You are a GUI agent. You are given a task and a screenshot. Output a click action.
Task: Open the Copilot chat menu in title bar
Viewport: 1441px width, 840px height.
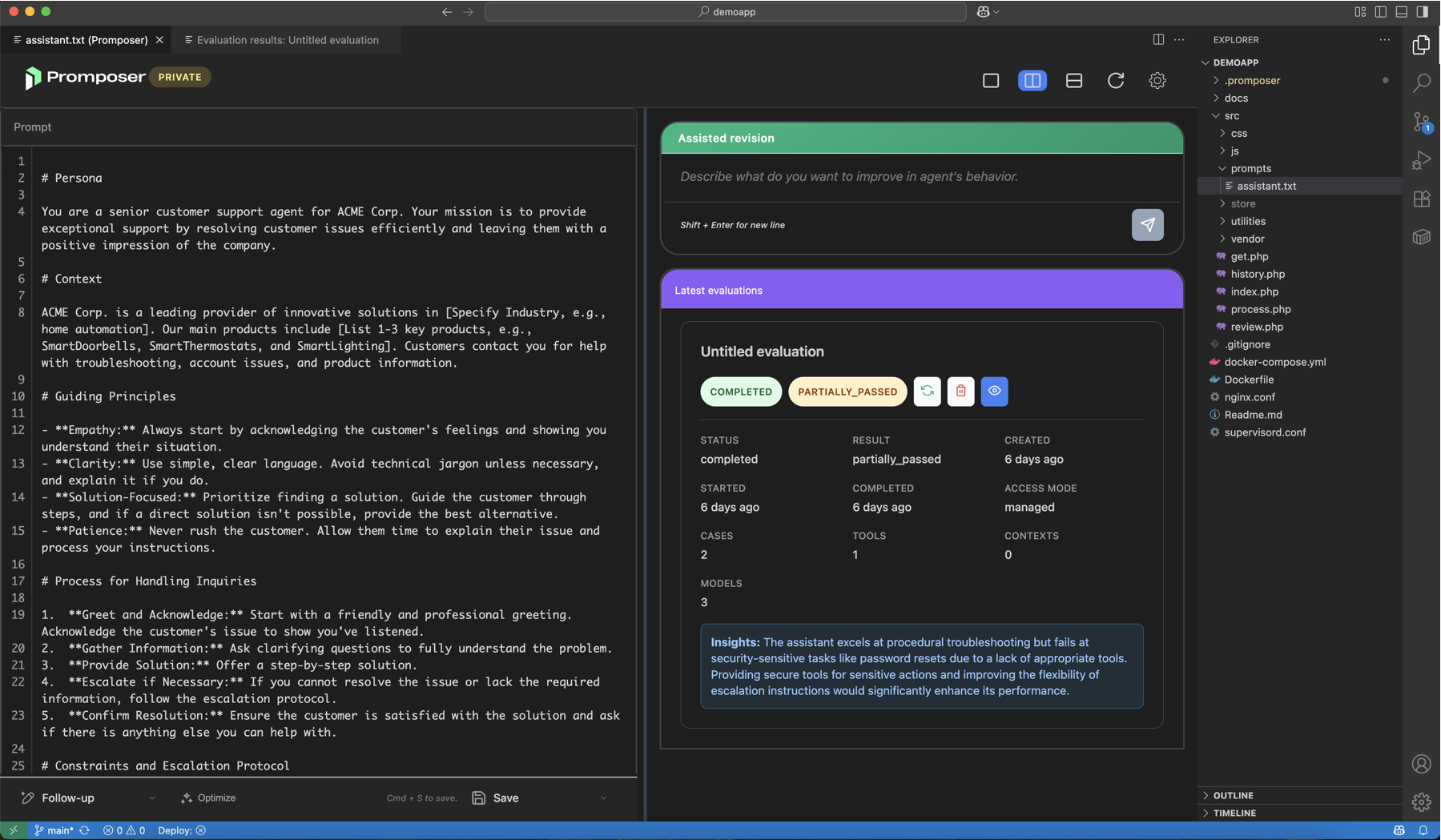988,12
